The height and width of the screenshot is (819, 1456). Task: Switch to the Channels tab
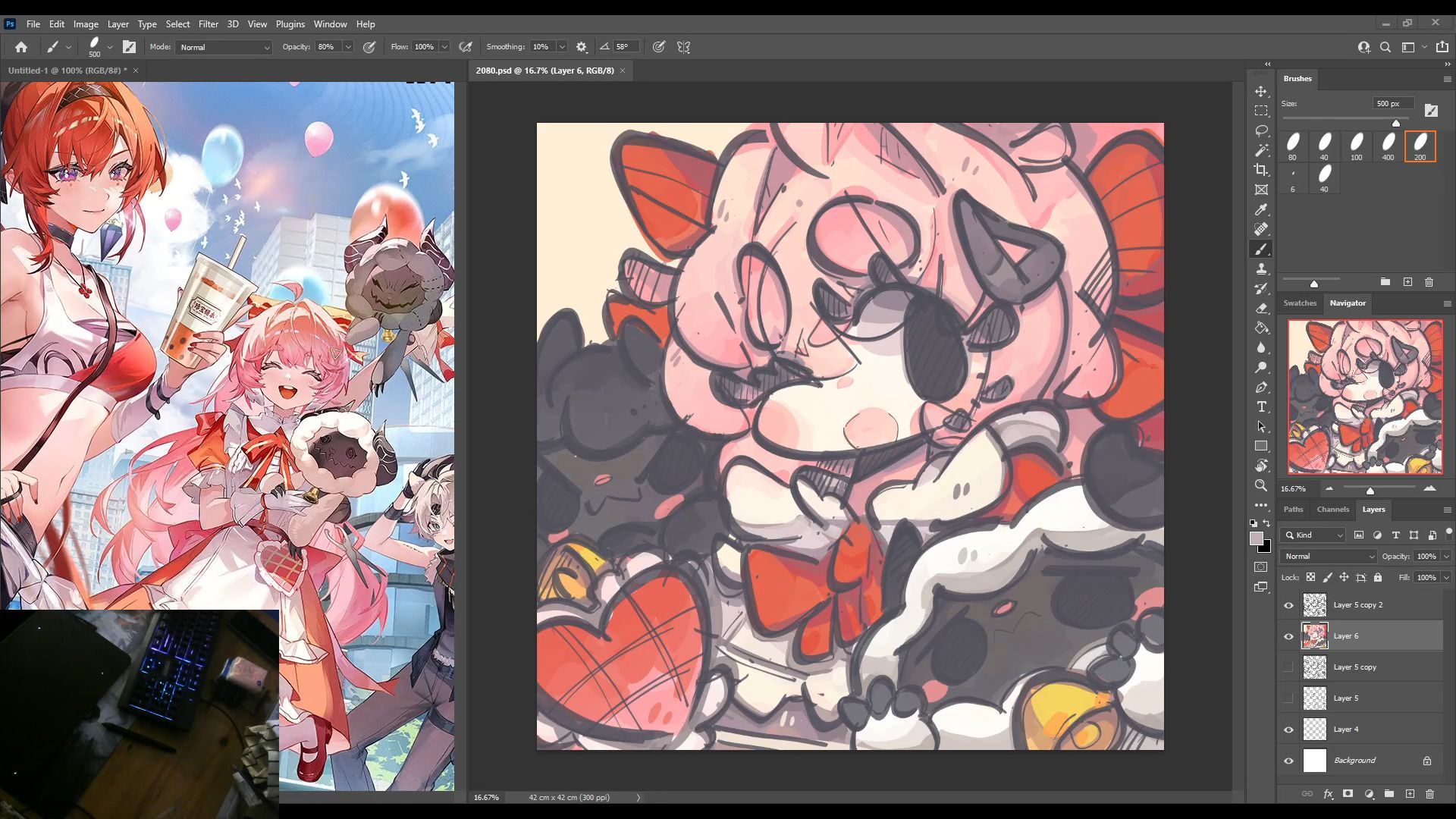[1332, 510]
